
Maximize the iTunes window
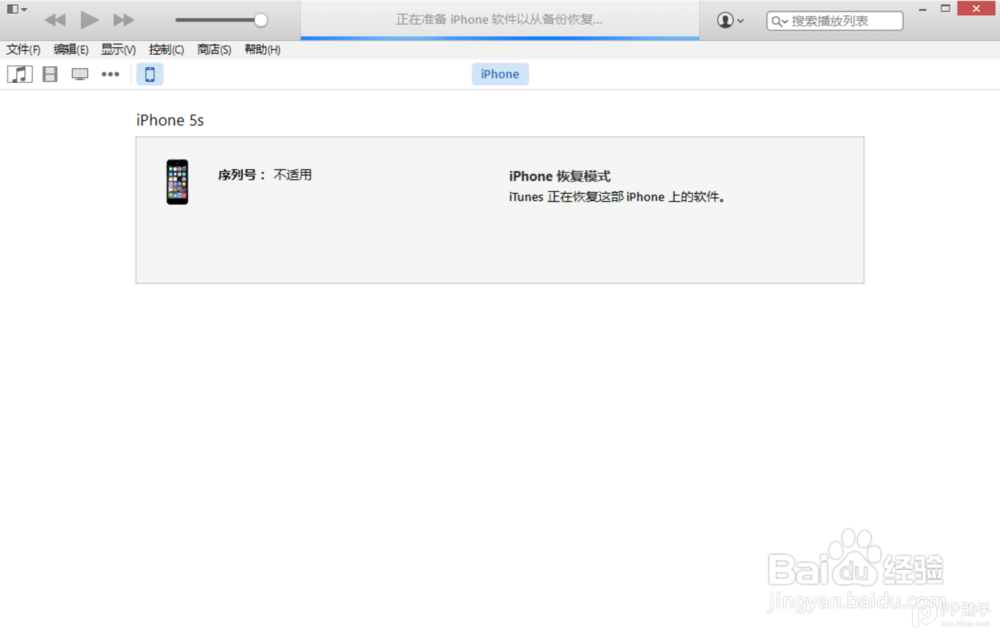point(945,8)
